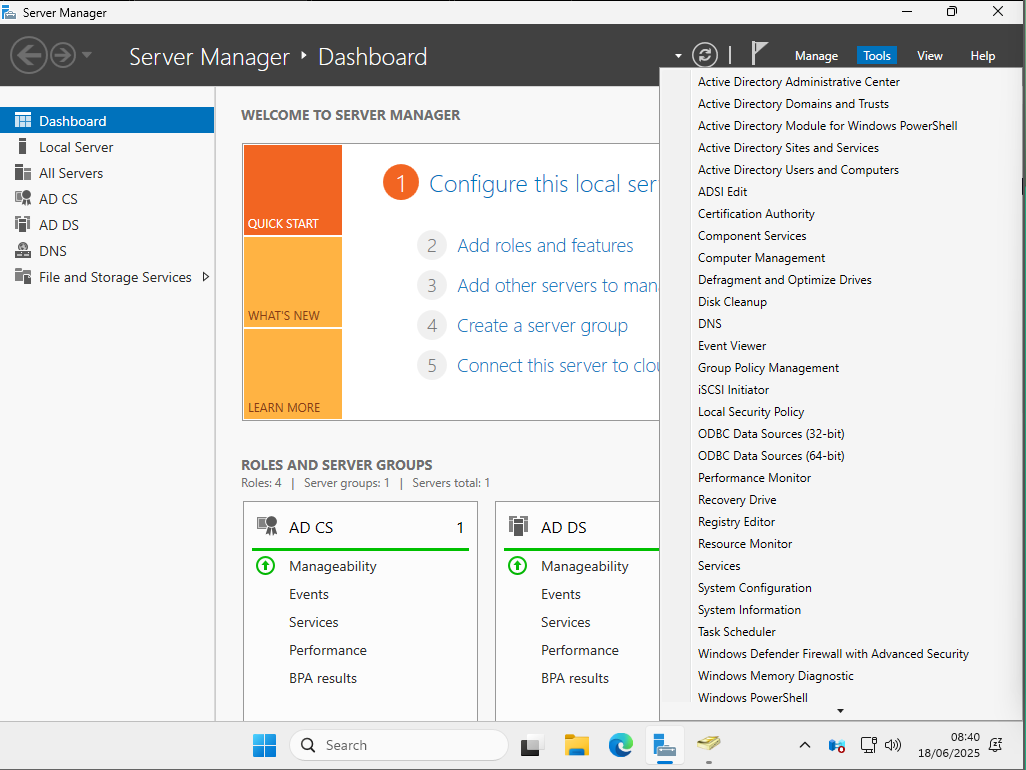Open the volume control in system tray
The width and height of the screenshot is (1026, 770).
pos(893,745)
